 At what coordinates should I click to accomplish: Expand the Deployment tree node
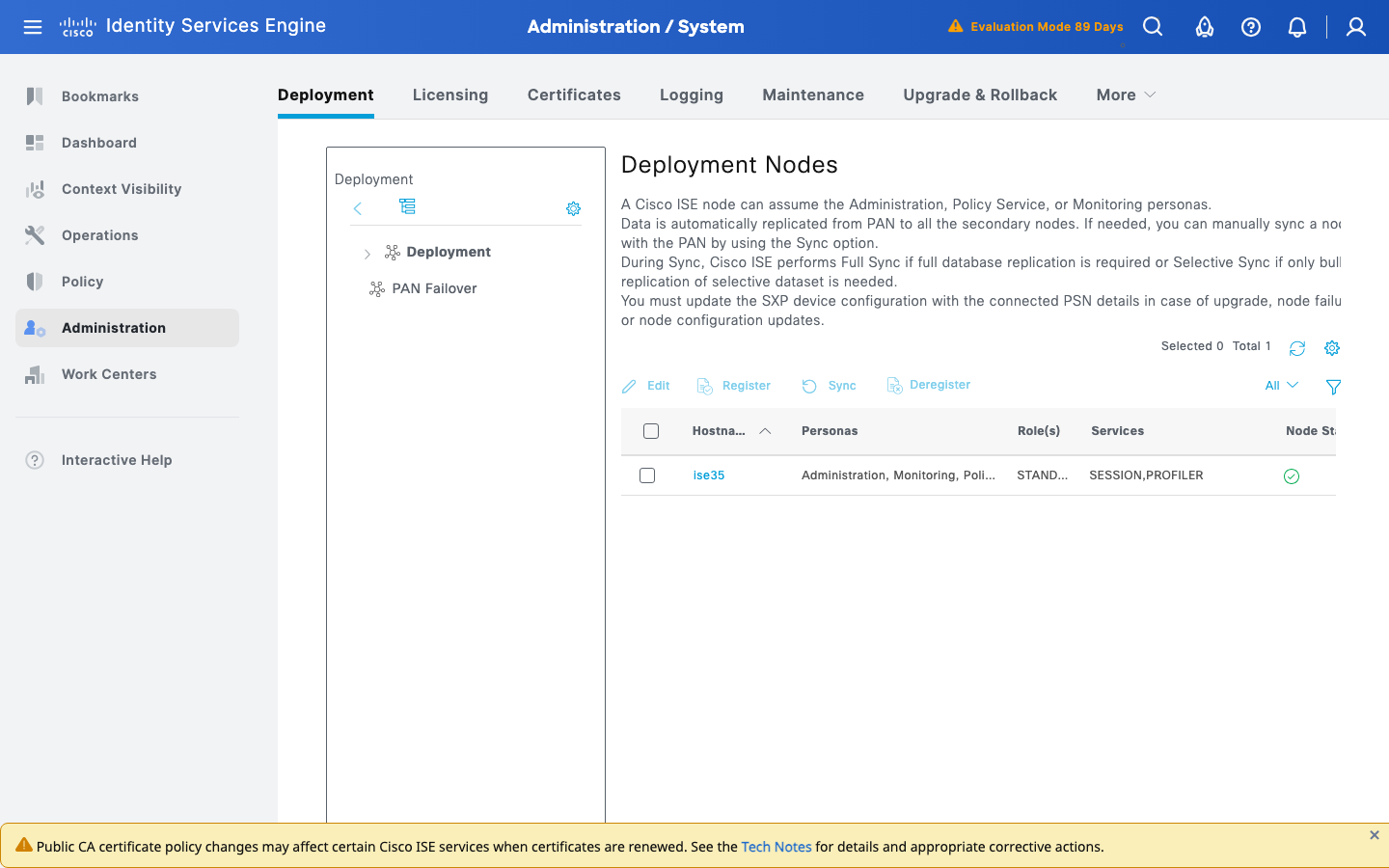367,254
